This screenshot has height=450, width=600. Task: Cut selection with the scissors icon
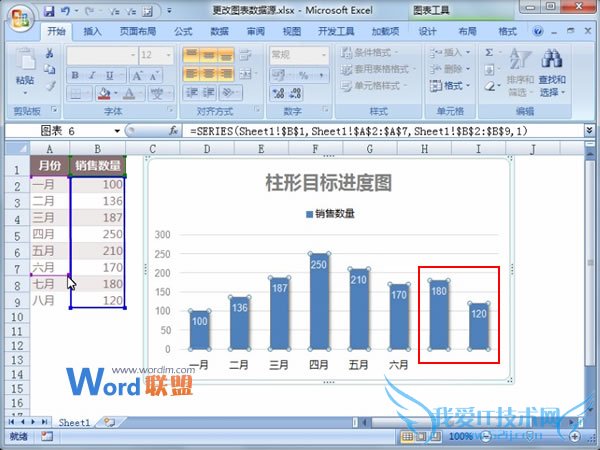pos(49,53)
